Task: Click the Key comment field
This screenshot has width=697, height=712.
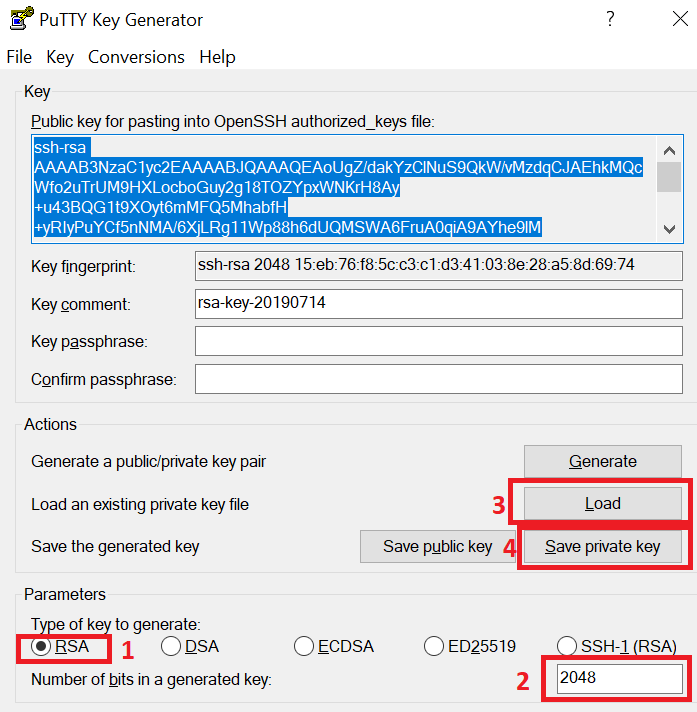Action: [439, 304]
